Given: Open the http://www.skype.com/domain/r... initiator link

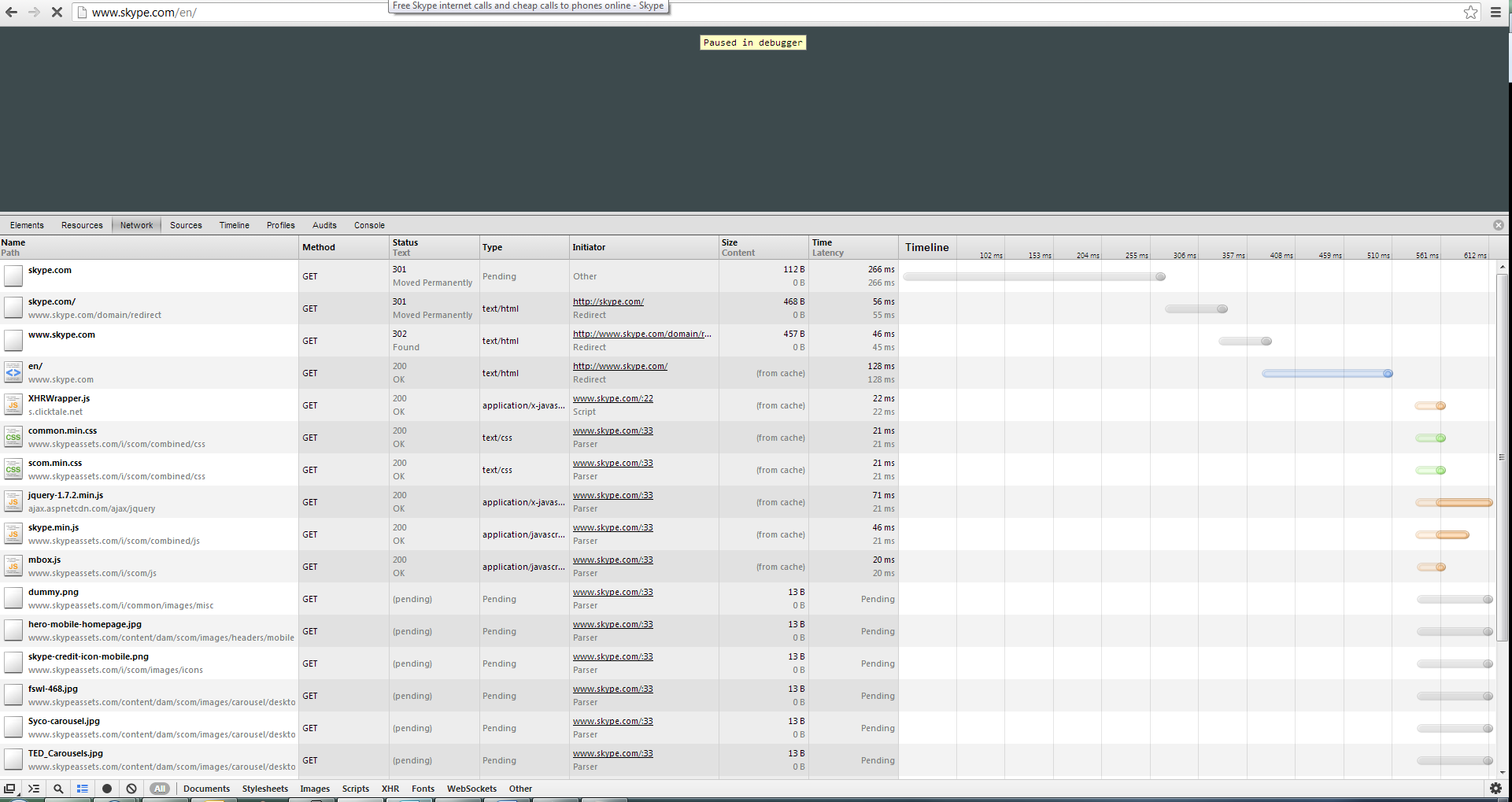Looking at the screenshot, I should pos(642,334).
